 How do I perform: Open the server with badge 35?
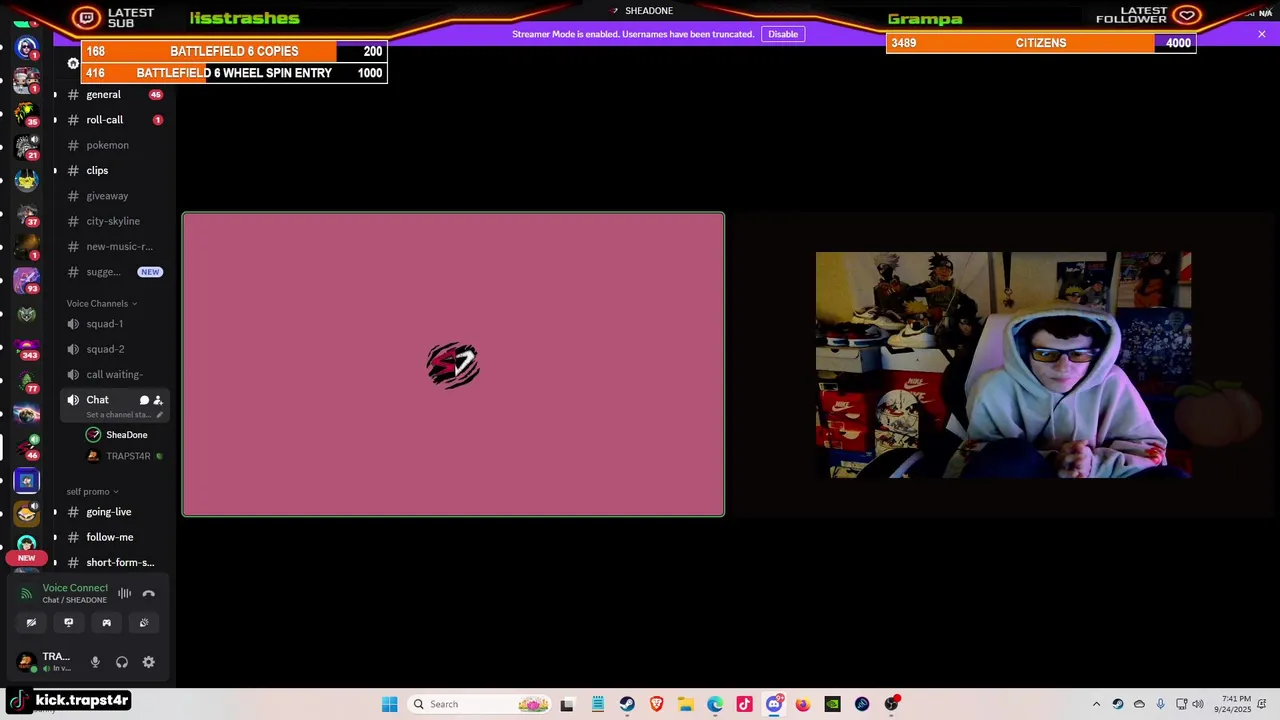[x=27, y=114]
